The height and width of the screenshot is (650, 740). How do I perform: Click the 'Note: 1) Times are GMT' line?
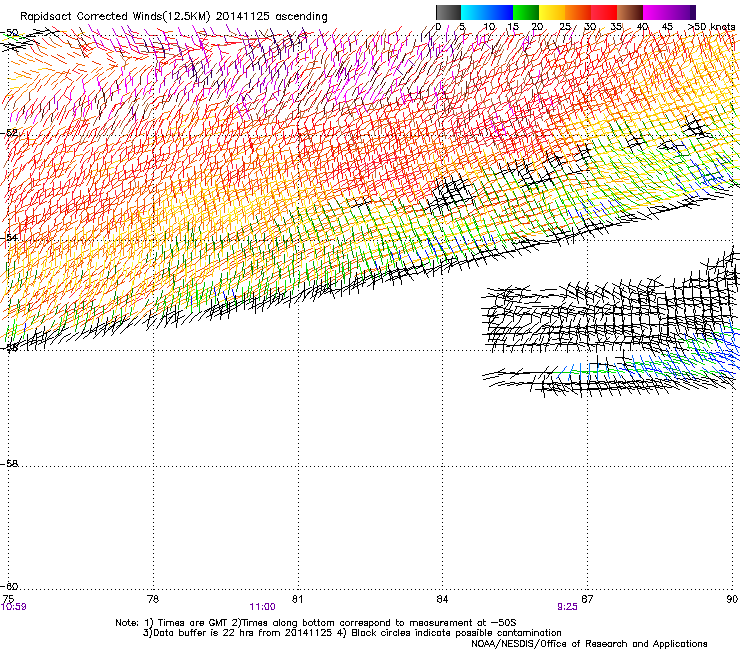click(x=316, y=623)
